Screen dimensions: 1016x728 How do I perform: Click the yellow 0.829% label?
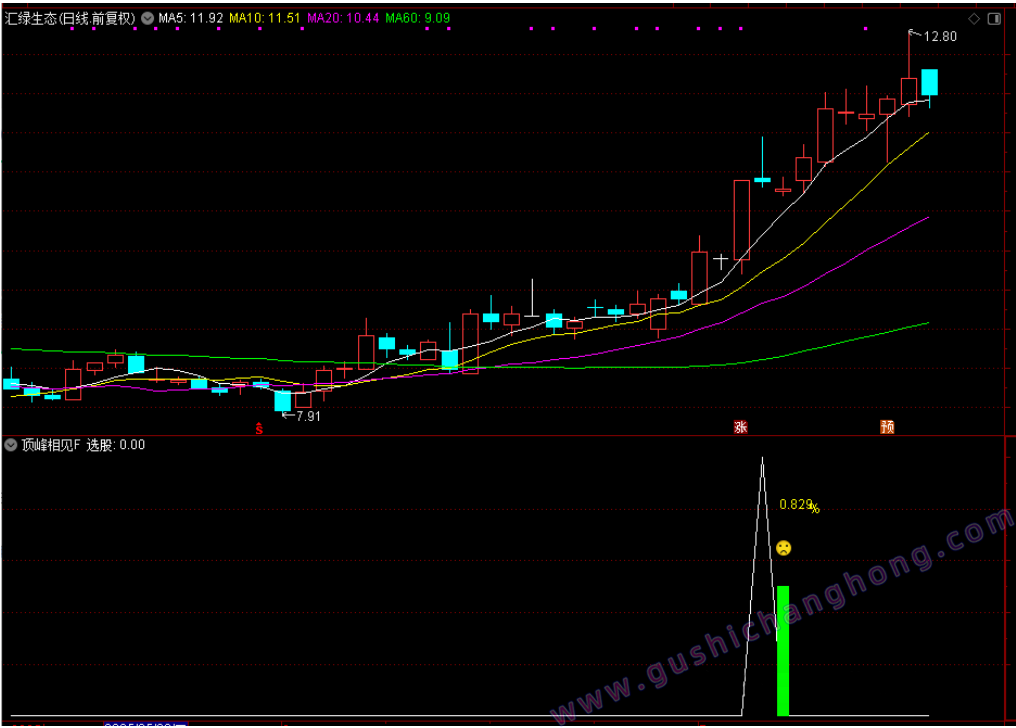click(x=799, y=505)
